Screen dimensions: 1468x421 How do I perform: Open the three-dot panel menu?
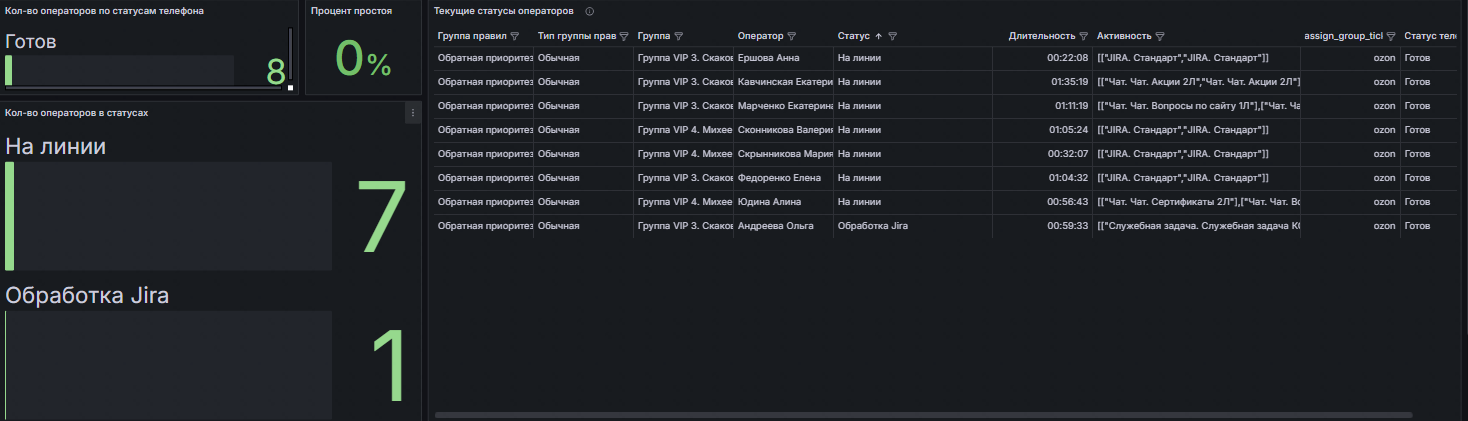[x=412, y=113]
